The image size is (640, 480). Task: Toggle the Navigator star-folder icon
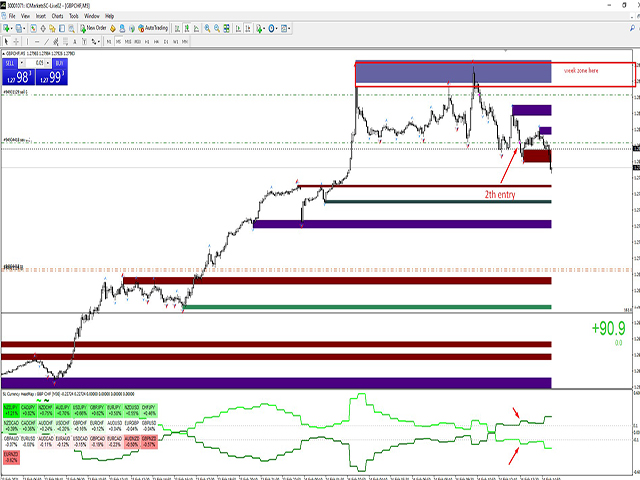52,29
